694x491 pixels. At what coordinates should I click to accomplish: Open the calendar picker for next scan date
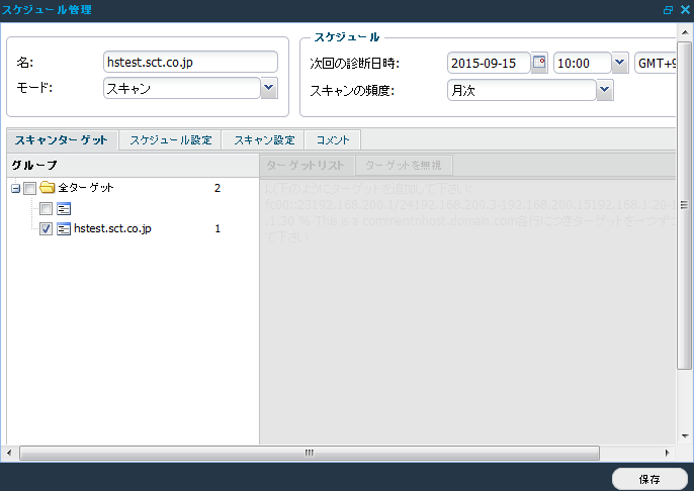(539, 63)
